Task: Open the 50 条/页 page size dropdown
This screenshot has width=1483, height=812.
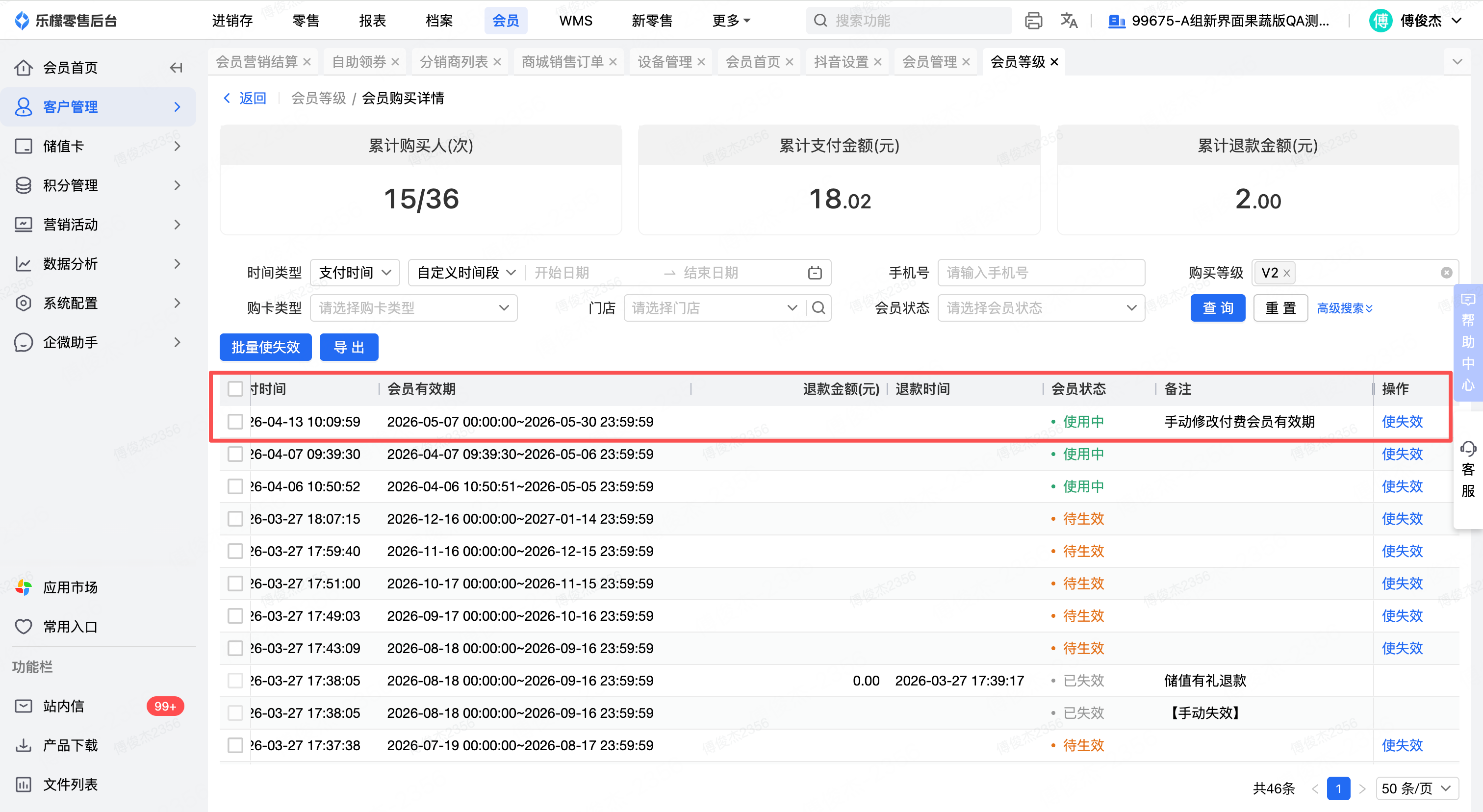Action: (1416, 788)
